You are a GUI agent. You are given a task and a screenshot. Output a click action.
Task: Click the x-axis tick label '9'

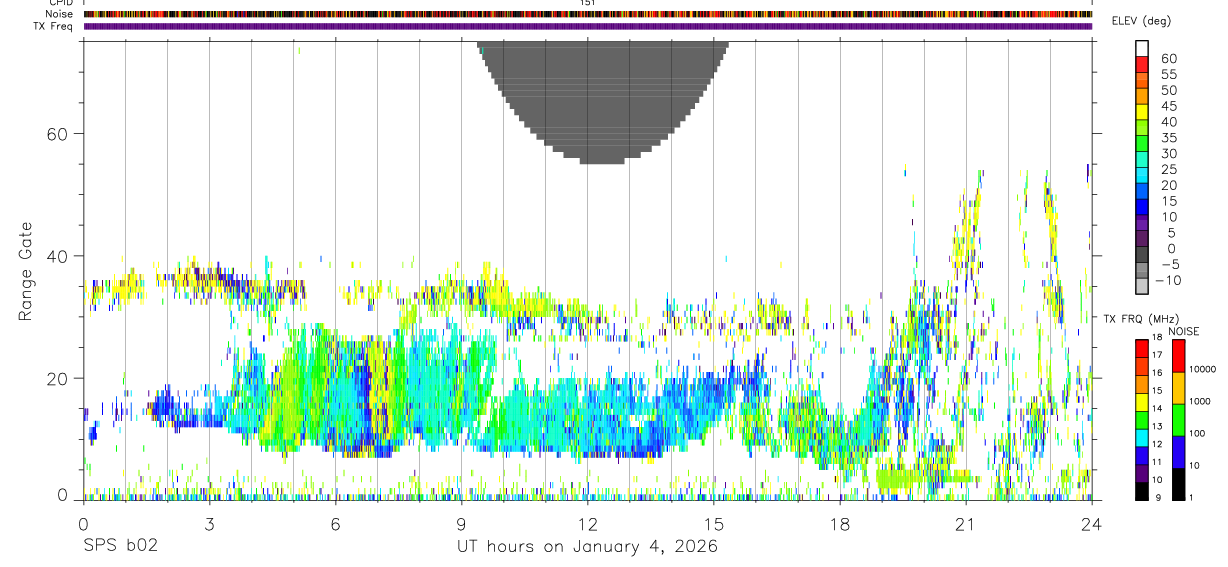(x=461, y=525)
